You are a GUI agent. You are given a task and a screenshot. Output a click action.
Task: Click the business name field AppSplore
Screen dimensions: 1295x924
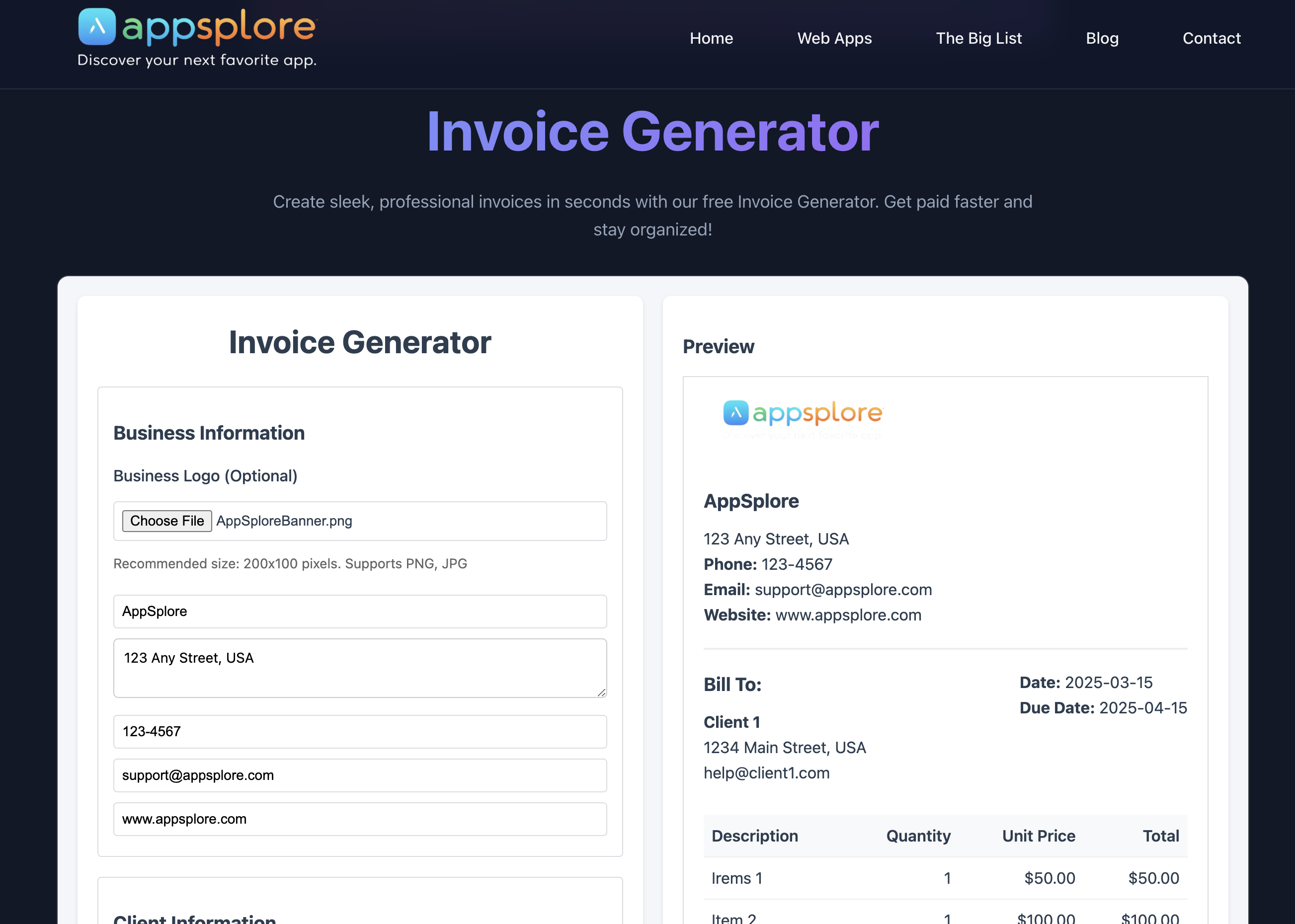(x=360, y=611)
